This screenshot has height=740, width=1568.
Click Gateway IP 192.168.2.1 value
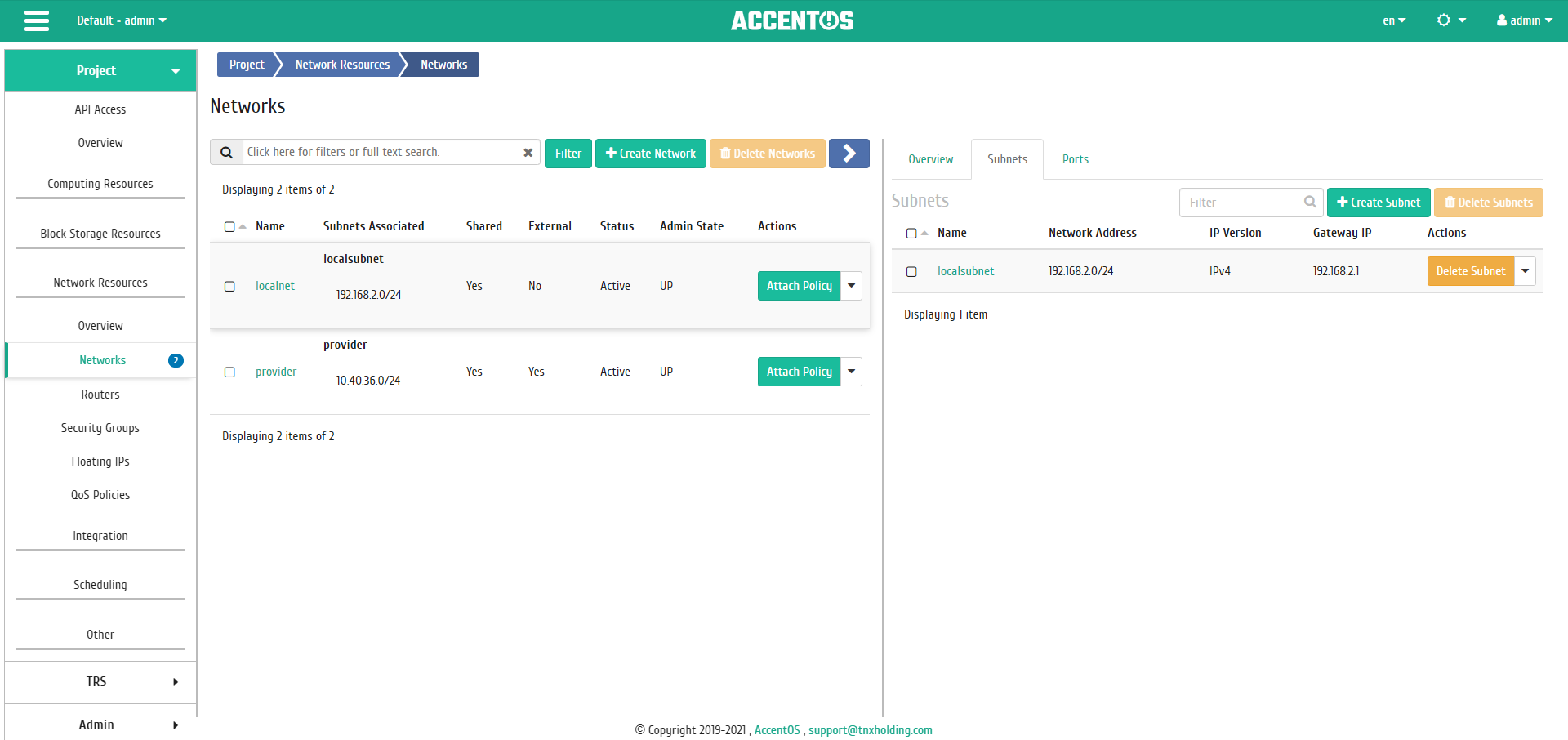point(1336,271)
